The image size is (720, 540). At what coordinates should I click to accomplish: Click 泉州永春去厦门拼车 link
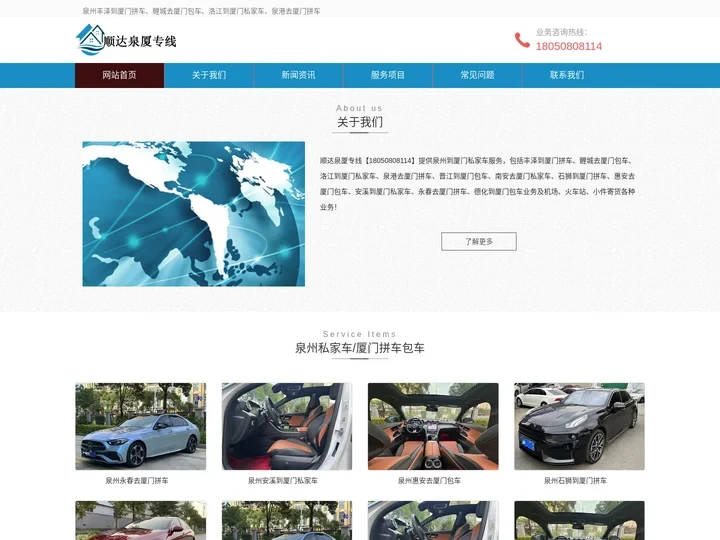tap(137, 481)
